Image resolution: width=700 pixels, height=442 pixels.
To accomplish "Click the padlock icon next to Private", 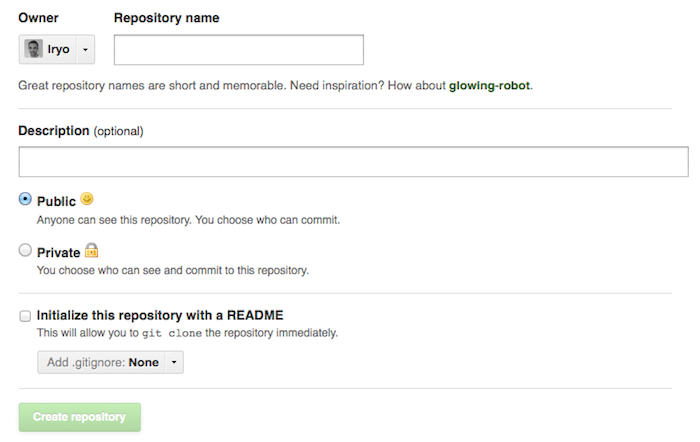I will click(91, 251).
